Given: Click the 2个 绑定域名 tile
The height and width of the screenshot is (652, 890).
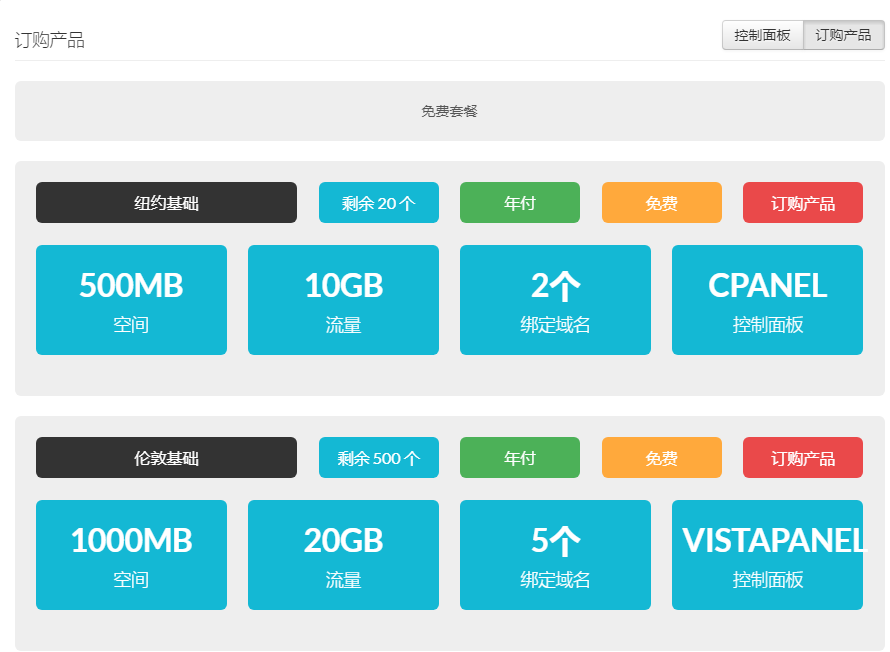Looking at the screenshot, I should coord(555,300).
